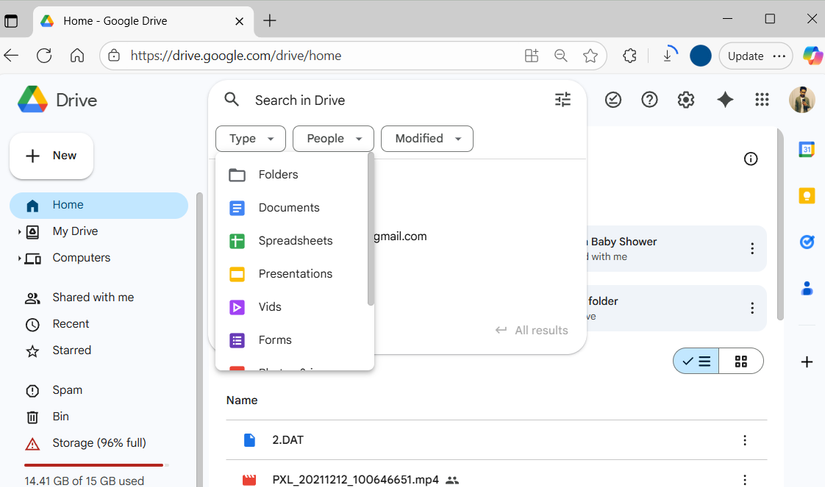
Task: Open Shared with me section
Action: (92, 298)
